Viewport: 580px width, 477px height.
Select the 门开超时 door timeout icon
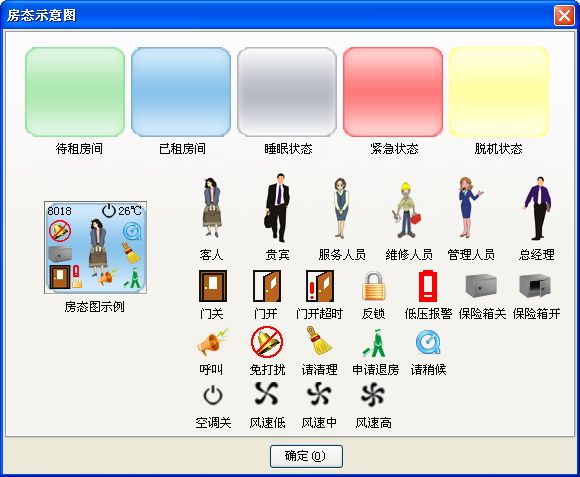tap(320, 286)
